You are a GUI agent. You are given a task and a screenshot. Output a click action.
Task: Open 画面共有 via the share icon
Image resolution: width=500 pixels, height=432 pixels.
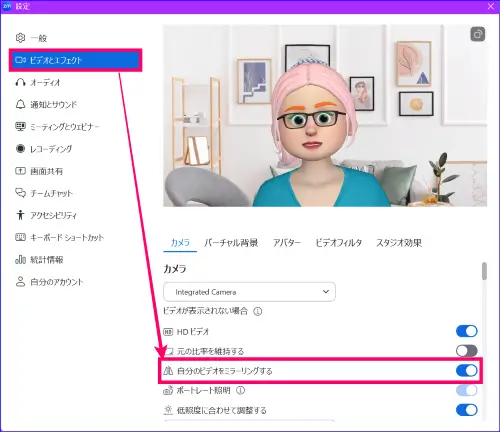[x=20, y=171]
